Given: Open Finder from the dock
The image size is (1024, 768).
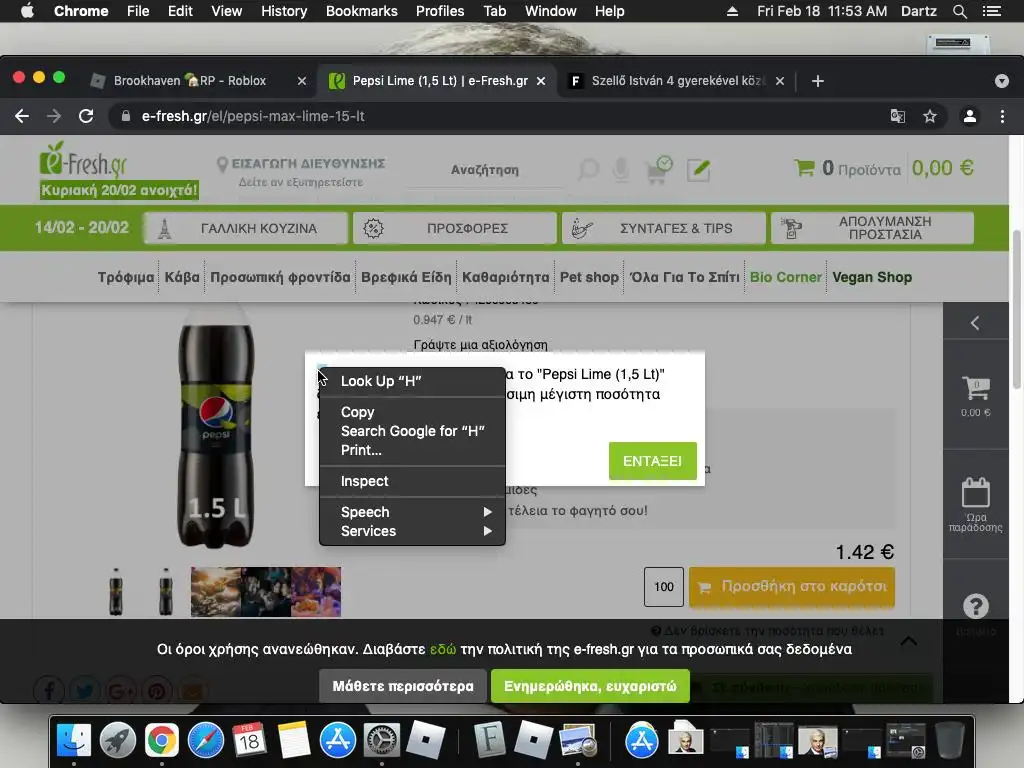Looking at the screenshot, I should click(74, 741).
